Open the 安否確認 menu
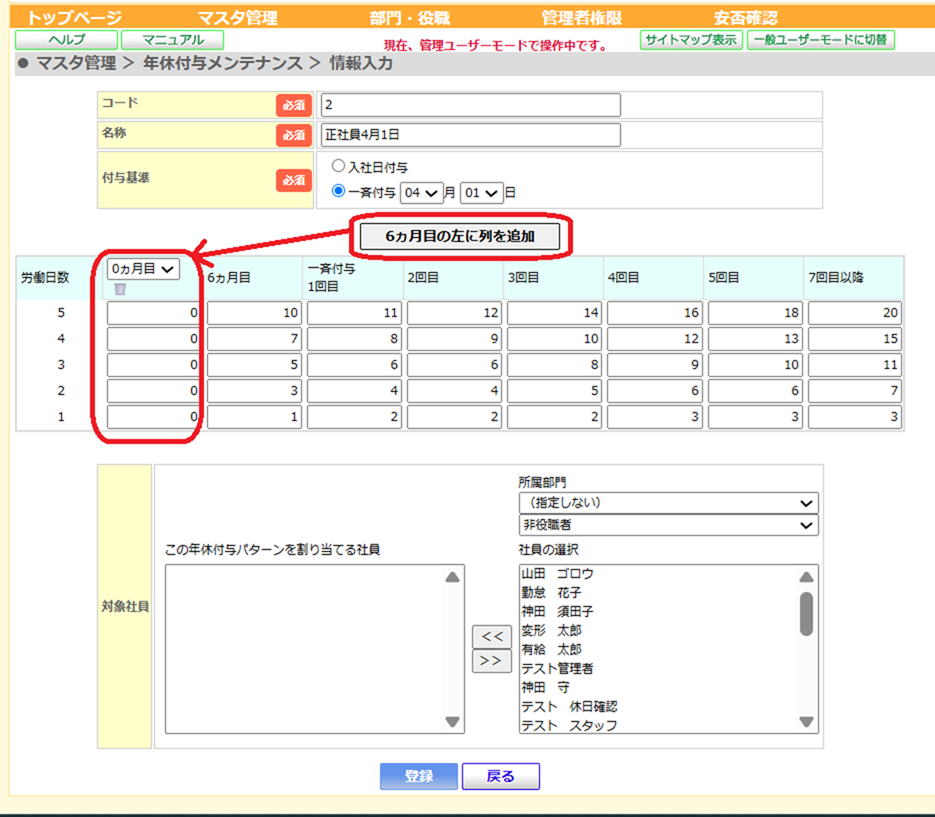935x817 pixels. point(745,18)
